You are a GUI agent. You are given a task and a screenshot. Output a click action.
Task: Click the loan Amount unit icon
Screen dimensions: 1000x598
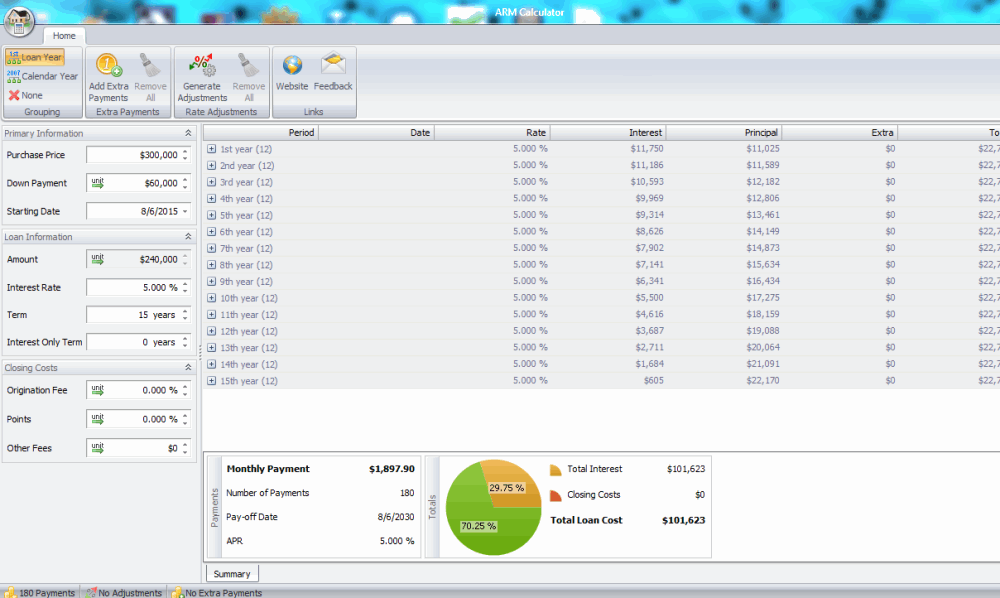click(97, 259)
